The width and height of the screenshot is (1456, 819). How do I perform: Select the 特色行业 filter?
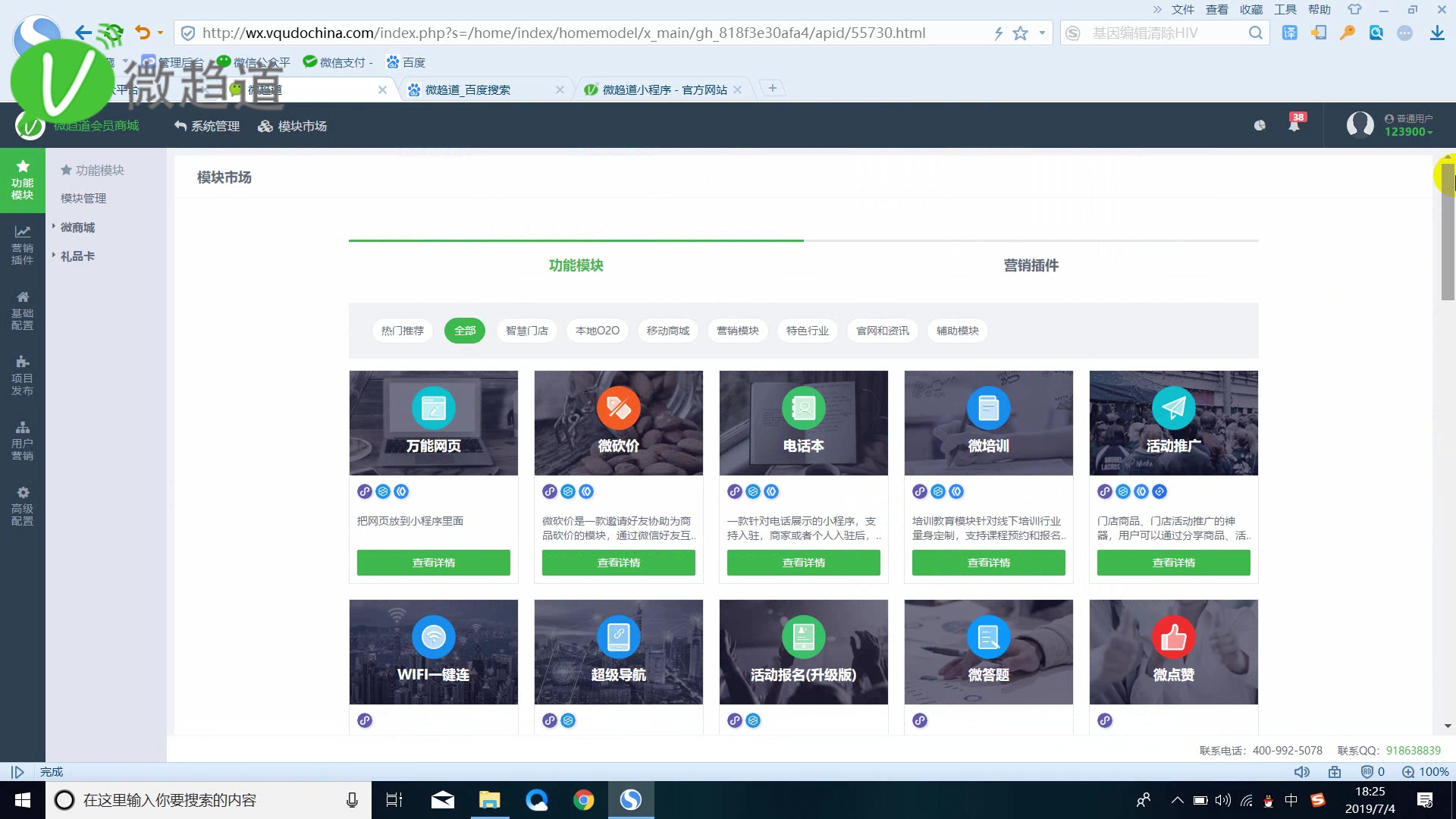click(x=808, y=331)
